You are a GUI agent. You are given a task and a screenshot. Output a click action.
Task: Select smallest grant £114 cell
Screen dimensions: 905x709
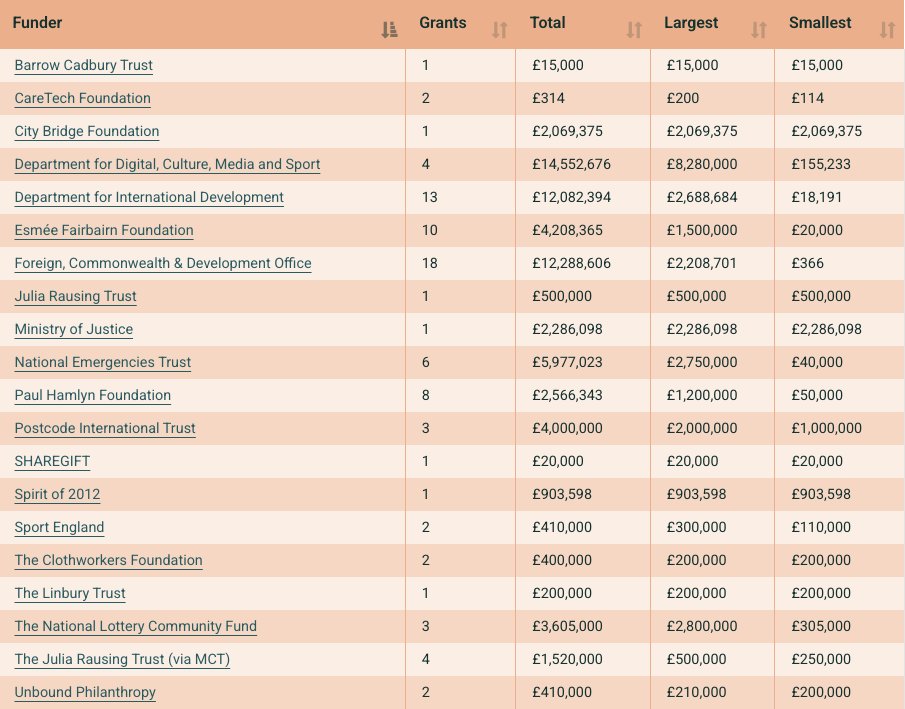pyautogui.click(x=840, y=98)
